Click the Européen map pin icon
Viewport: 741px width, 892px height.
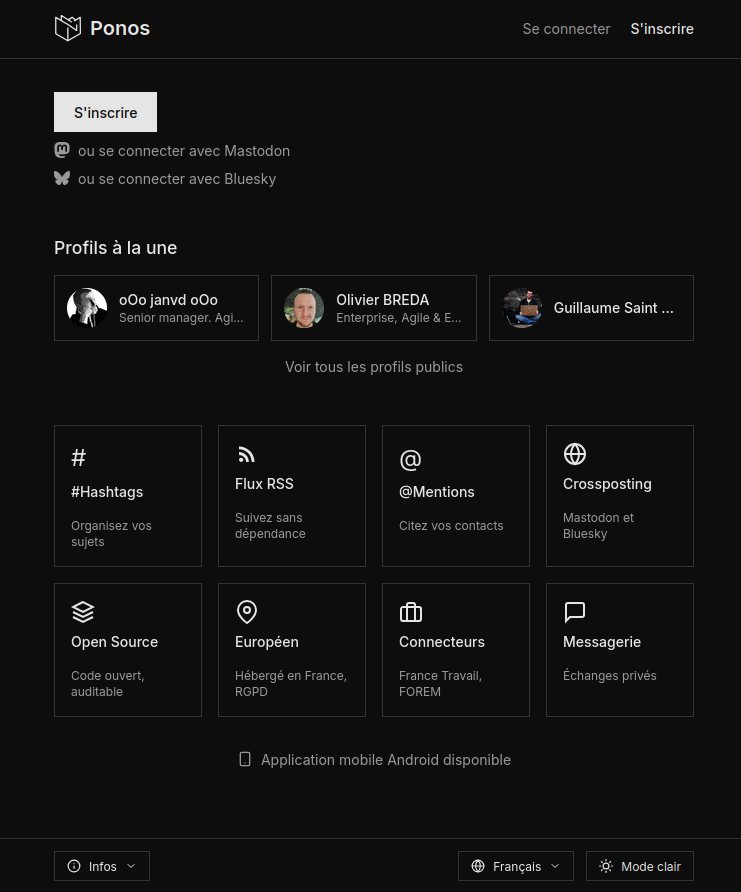click(246, 612)
